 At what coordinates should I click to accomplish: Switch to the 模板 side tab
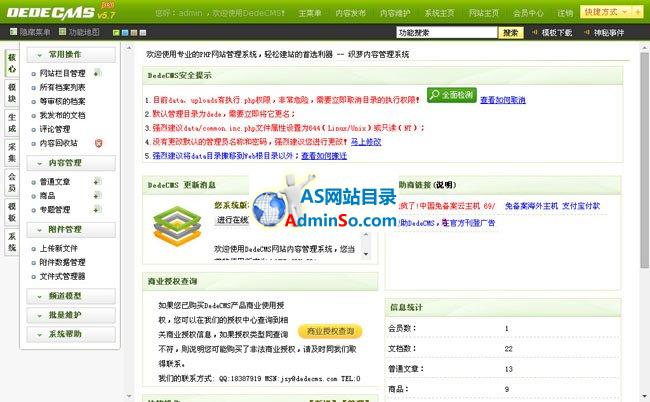(12, 212)
